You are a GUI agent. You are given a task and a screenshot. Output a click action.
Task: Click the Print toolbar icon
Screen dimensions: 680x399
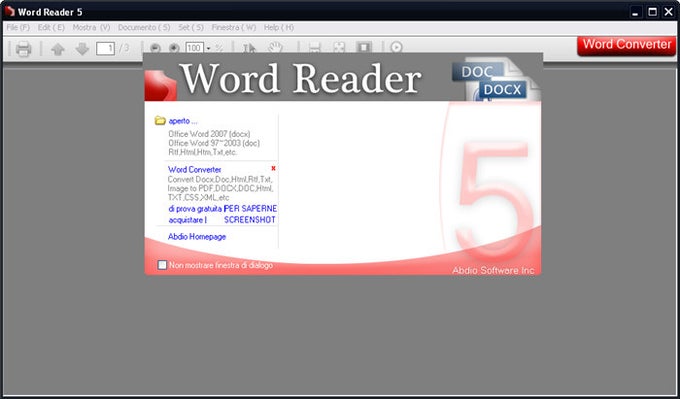click(x=23, y=49)
